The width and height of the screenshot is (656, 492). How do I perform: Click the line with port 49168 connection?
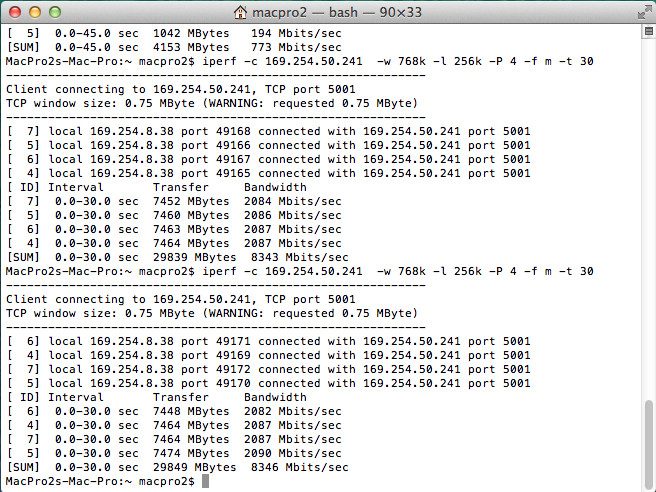268,131
